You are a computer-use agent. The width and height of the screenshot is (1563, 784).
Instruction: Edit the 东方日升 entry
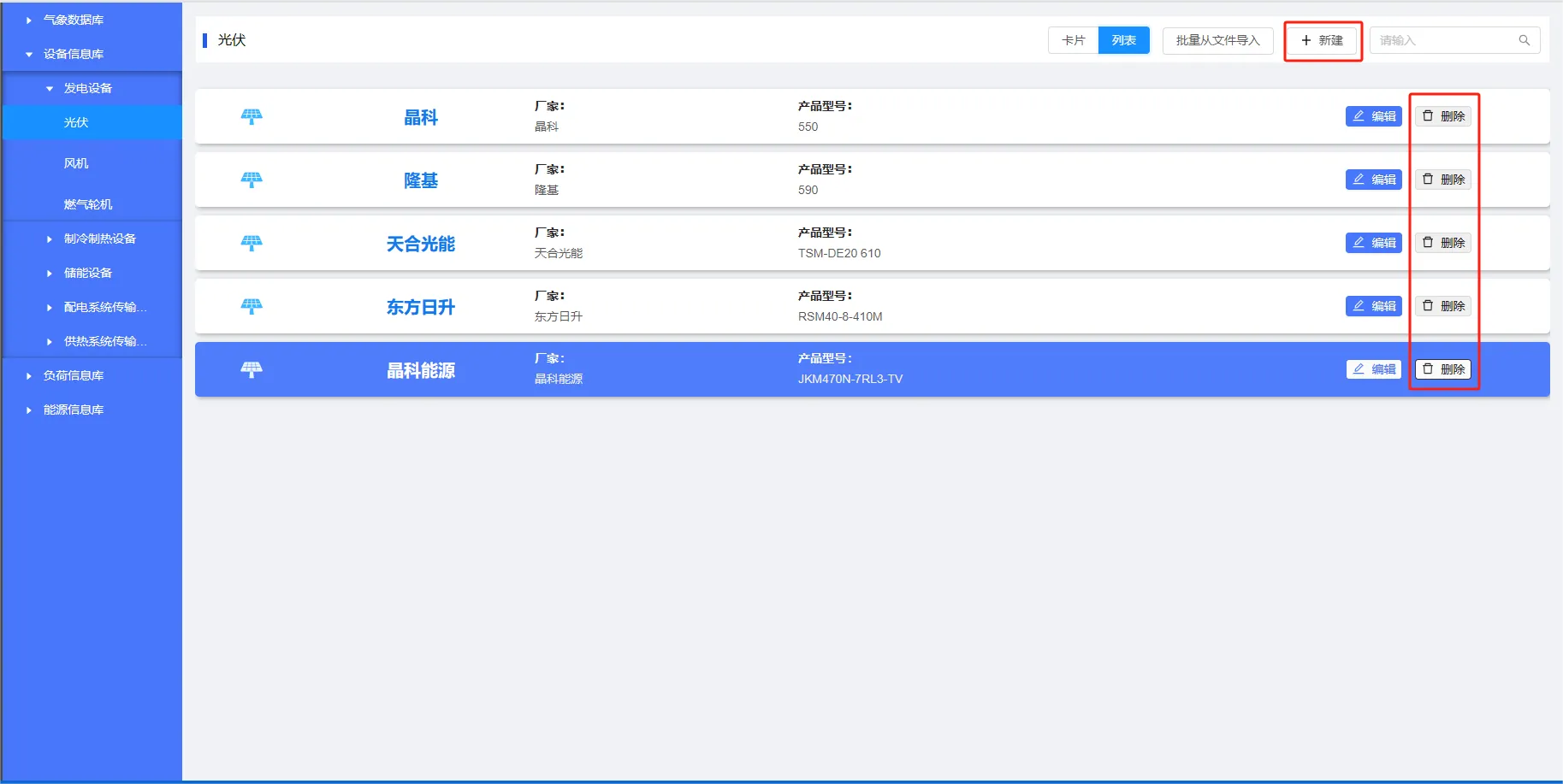pyautogui.click(x=1373, y=306)
